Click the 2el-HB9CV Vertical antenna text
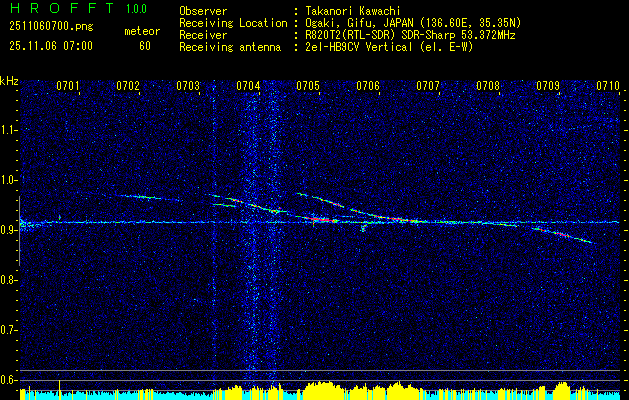 pyautogui.click(x=390, y=47)
